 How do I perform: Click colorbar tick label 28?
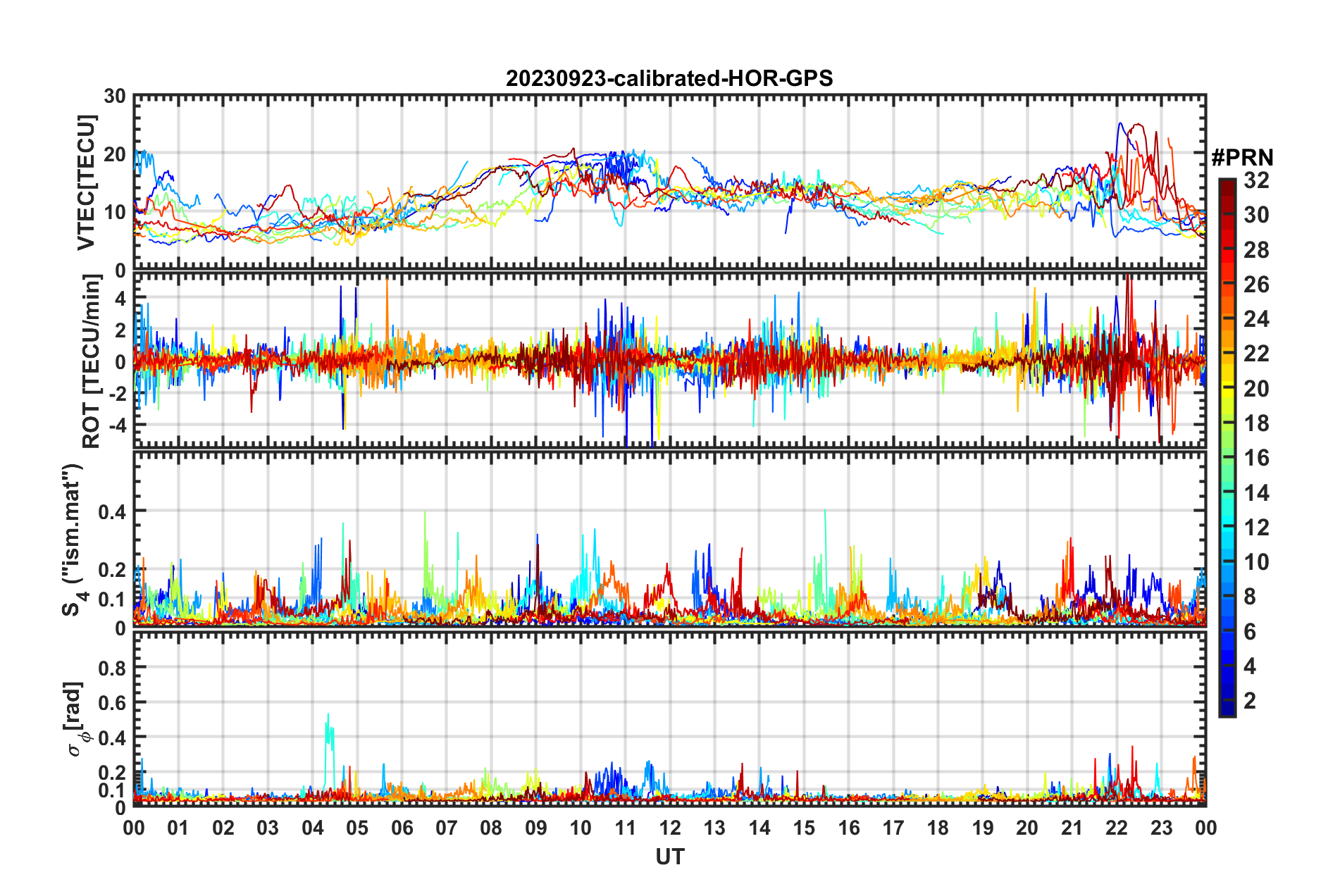pyautogui.click(x=1256, y=250)
